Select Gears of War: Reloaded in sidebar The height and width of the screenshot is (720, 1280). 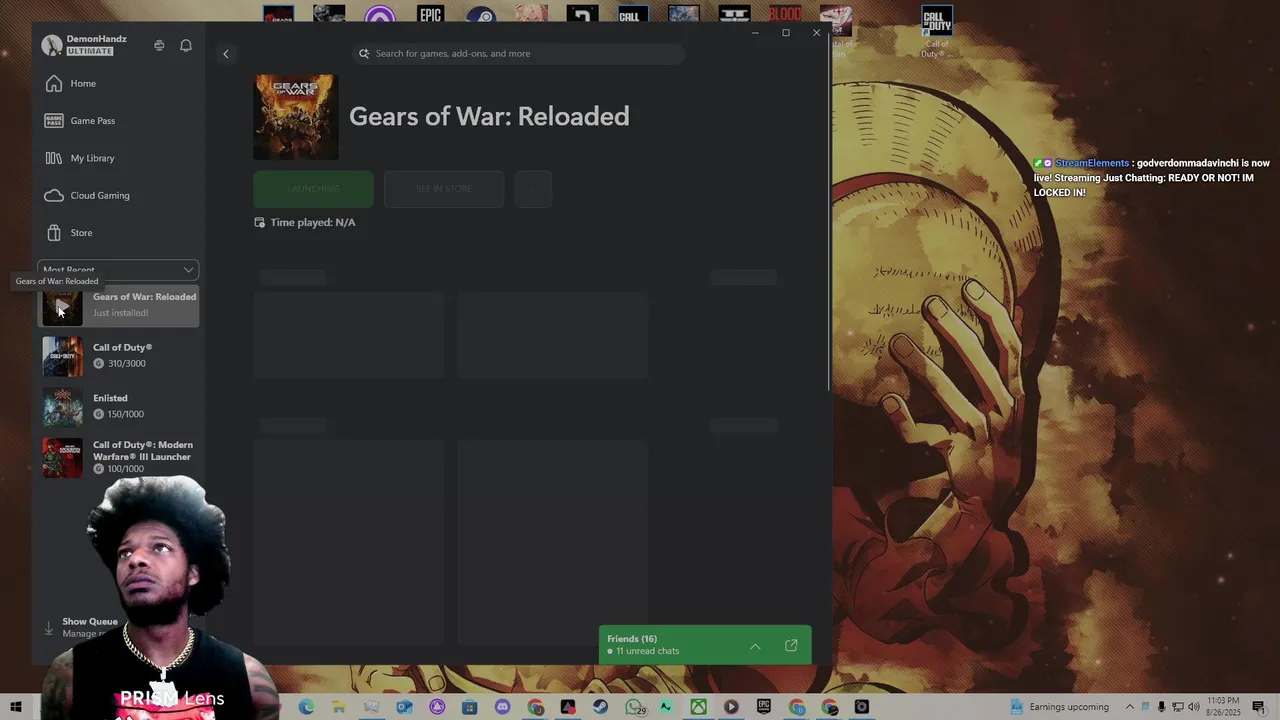(119, 305)
